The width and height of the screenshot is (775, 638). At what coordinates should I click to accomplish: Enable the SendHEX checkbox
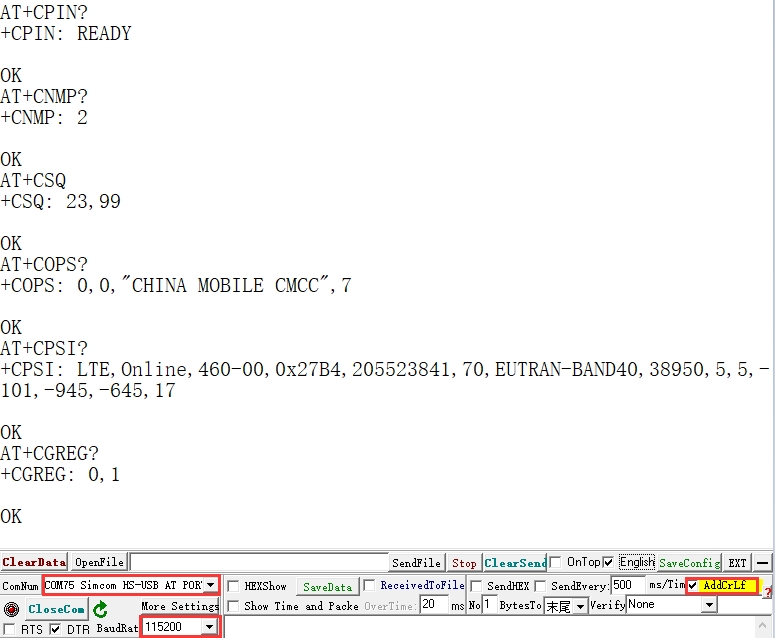(476, 586)
